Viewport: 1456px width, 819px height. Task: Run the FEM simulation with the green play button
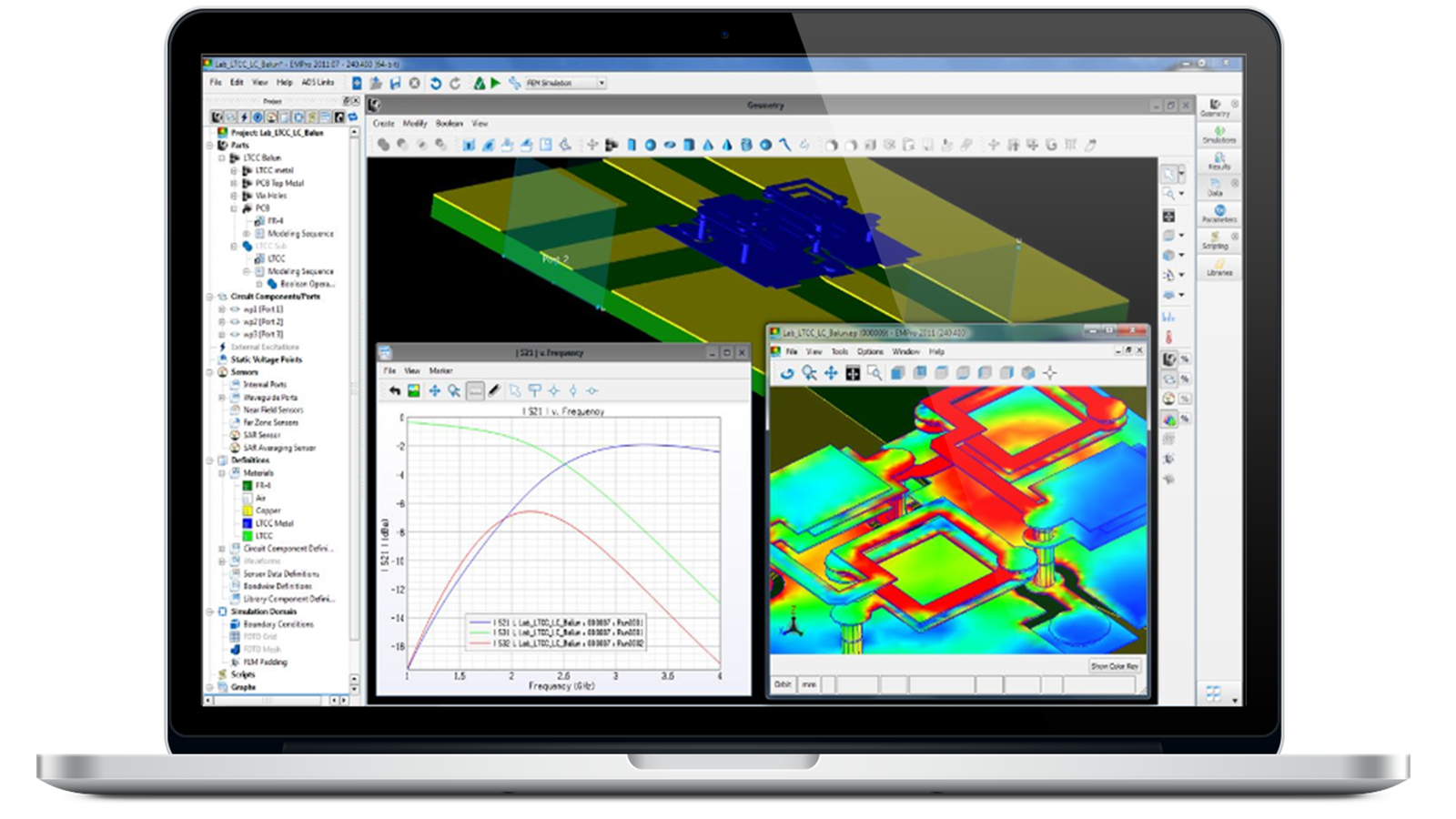coord(496,82)
